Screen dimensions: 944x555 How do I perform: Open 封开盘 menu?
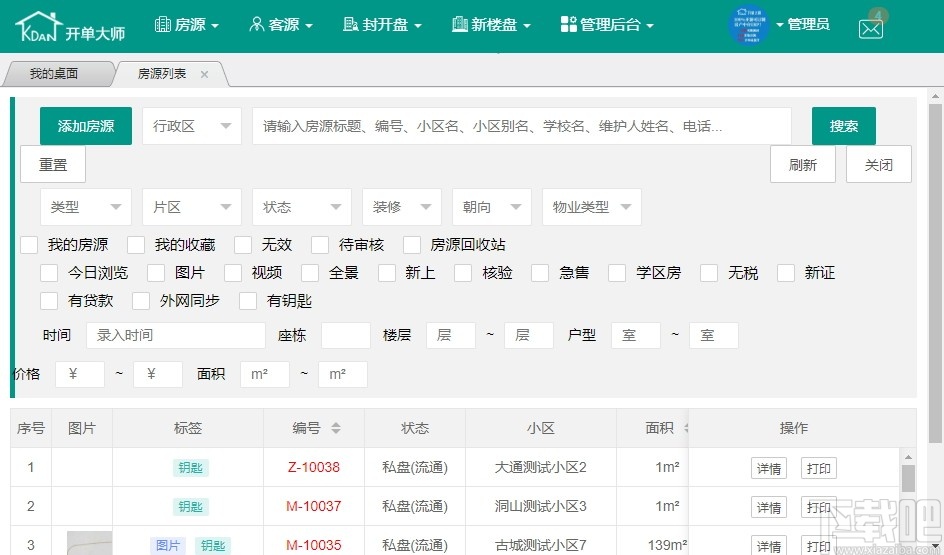(382, 25)
